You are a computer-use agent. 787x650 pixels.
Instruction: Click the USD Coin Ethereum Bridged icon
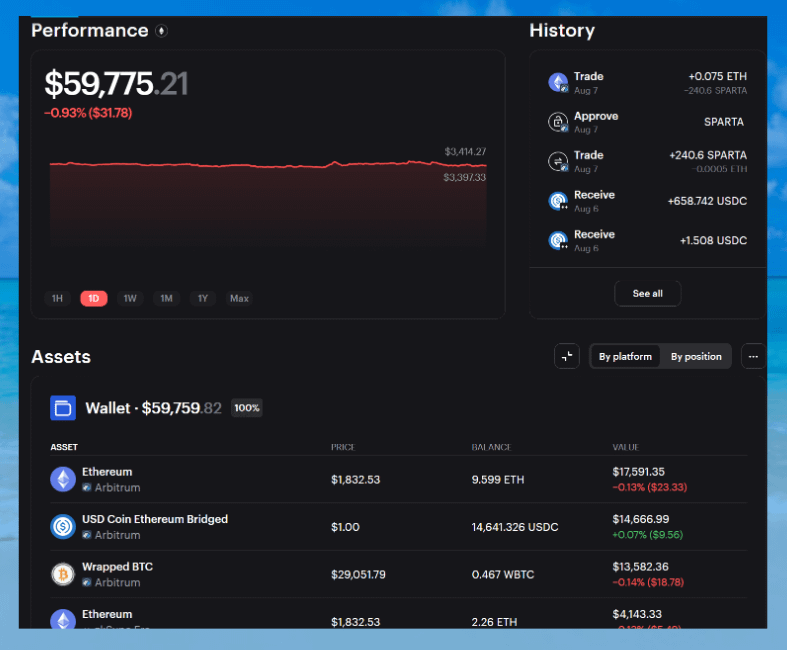[x=63, y=526]
